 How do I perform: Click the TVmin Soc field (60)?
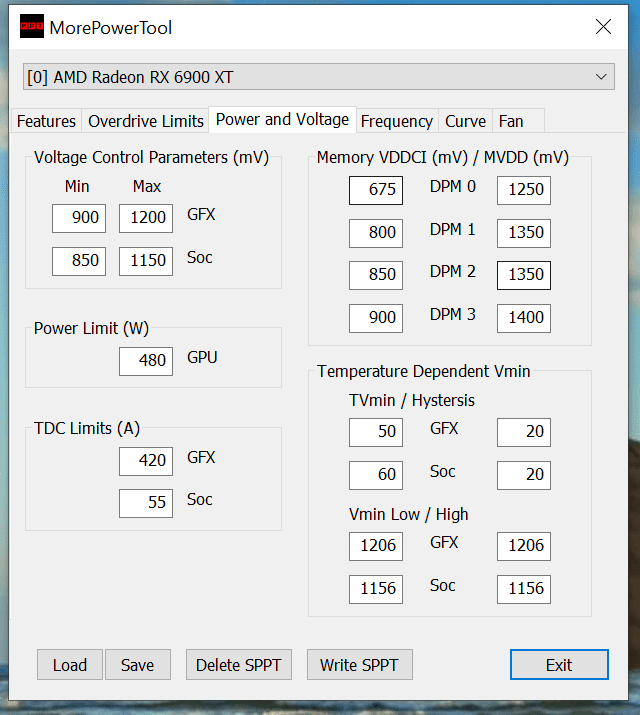click(376, 476)
